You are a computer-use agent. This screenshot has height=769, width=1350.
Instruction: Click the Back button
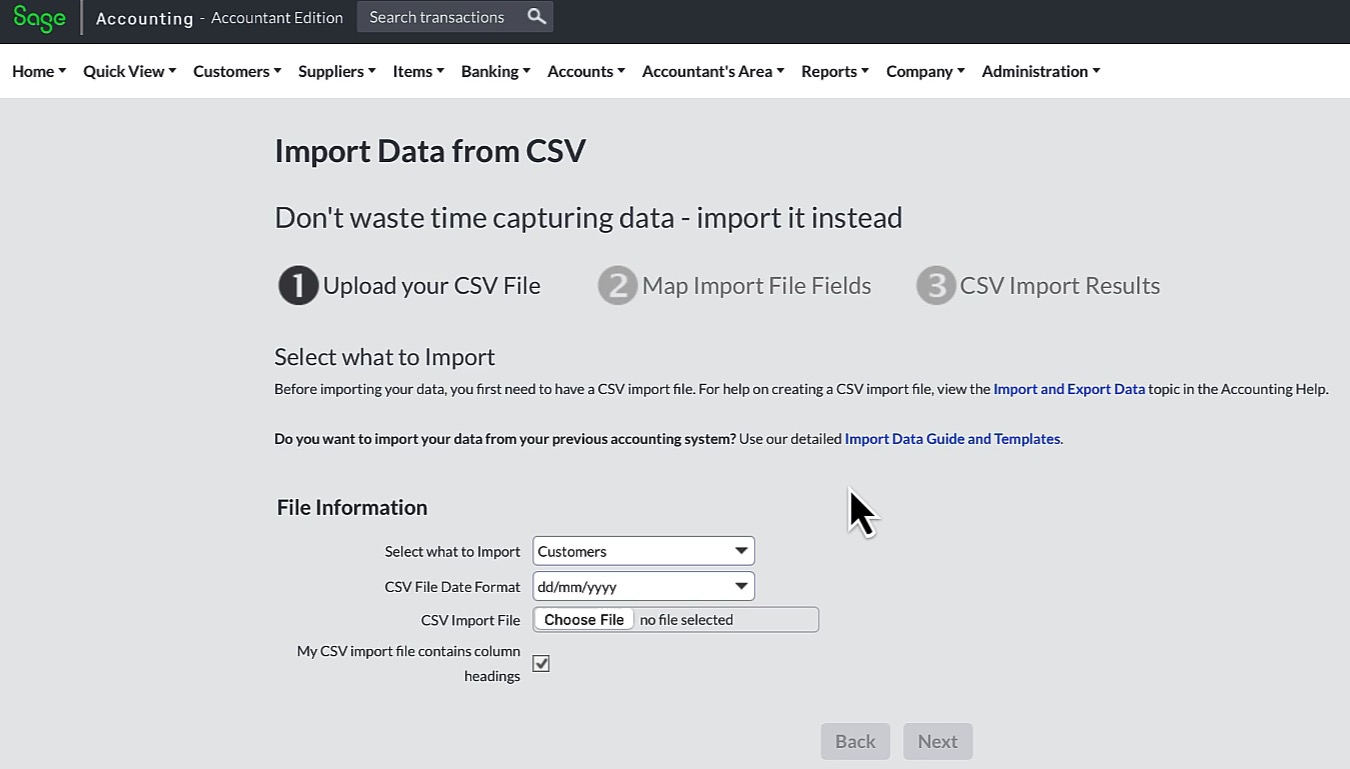pos(855,741)
